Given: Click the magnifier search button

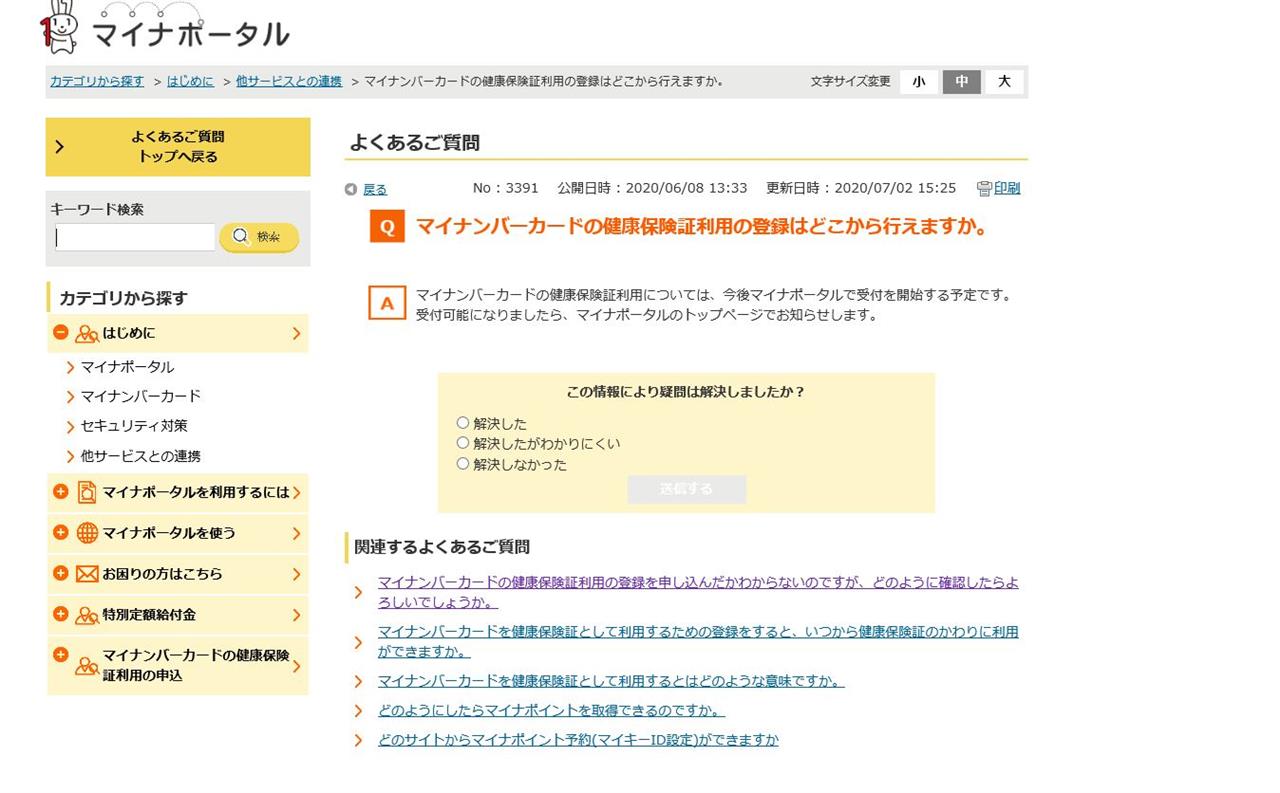Looking at the screenshot, I should click(x=259, y=237).
